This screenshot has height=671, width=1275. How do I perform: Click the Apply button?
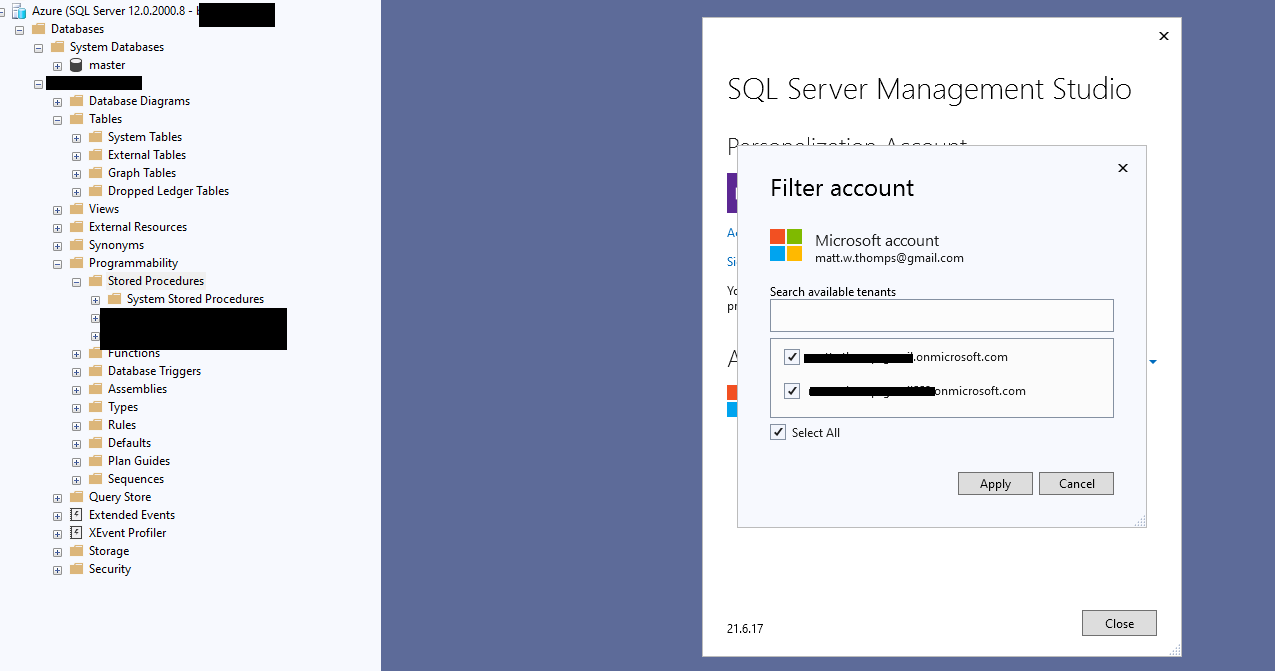tap(995, 484)
